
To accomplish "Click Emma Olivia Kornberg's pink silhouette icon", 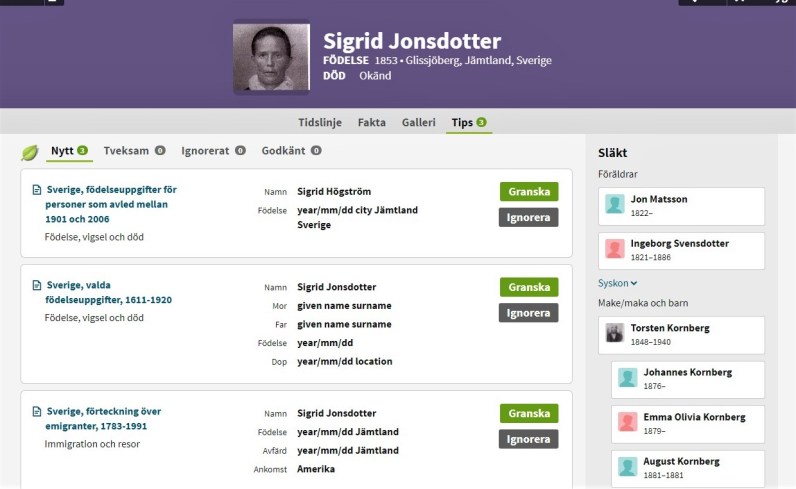I will point(628,422).
